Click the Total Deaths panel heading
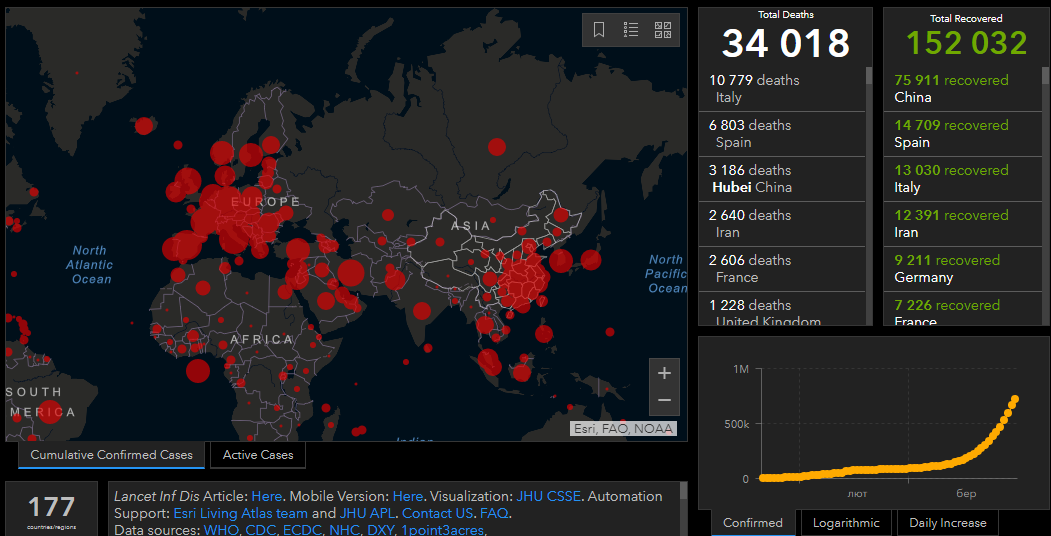Screen dimensions: 1051x536 coord(786,15)
